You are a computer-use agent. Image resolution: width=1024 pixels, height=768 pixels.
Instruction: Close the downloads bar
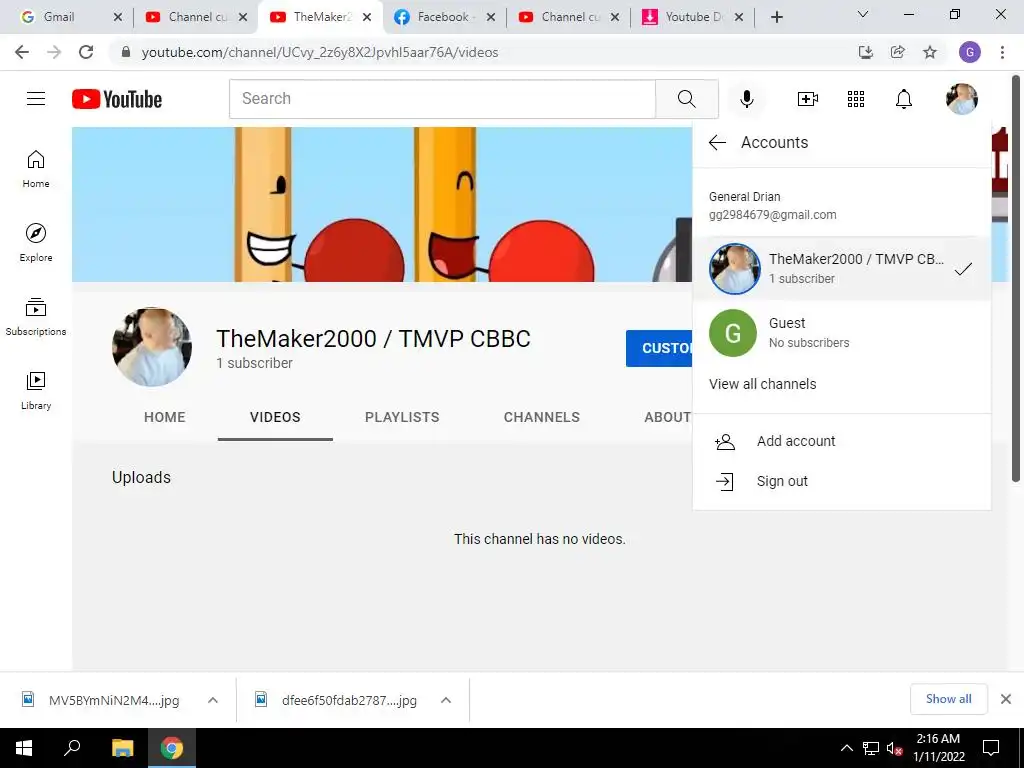1006,699
